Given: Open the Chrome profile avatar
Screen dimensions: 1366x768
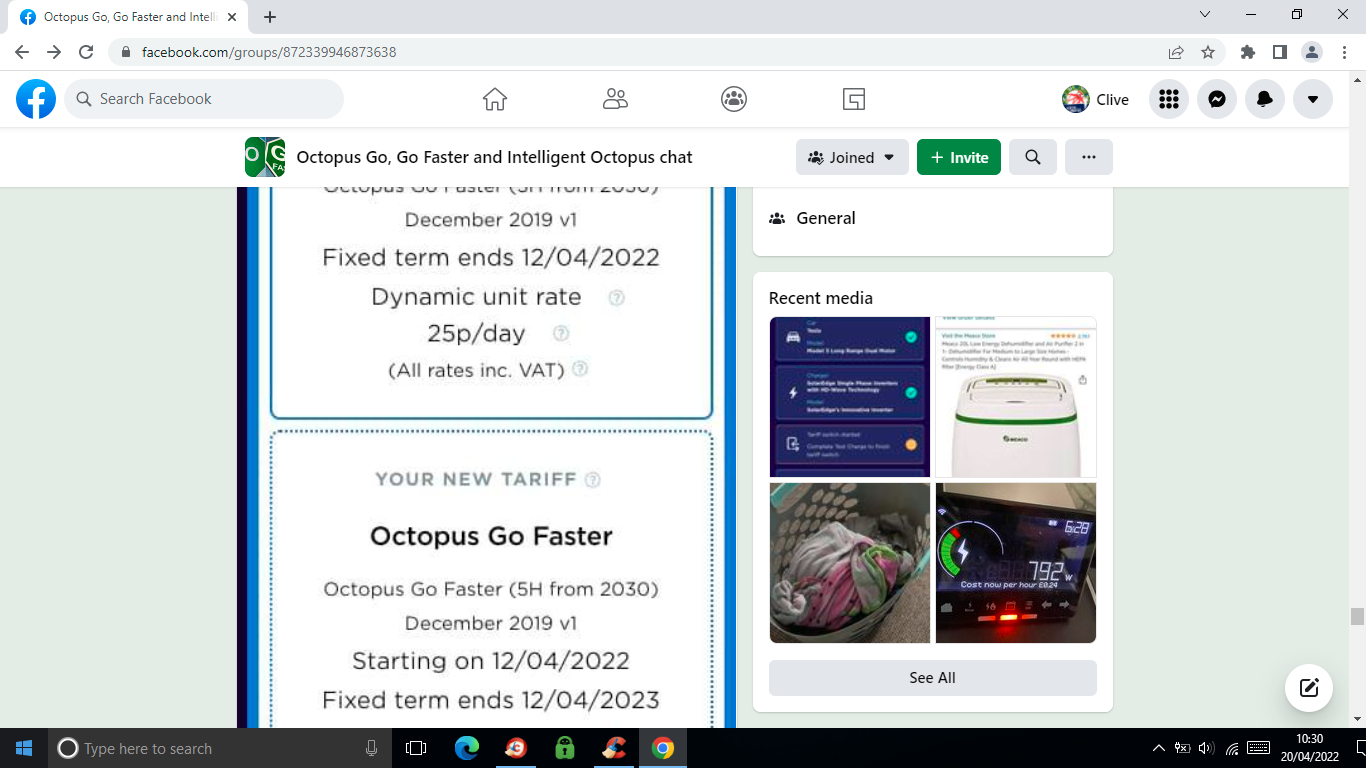Looking at the screenshot, I should pos(1312,52).
